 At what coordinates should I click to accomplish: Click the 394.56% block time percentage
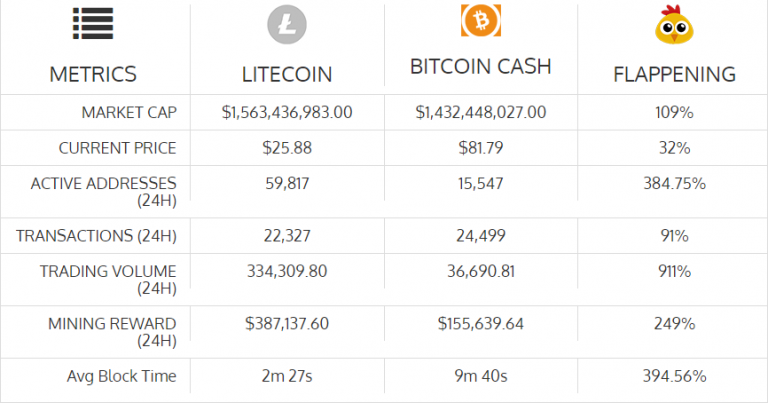point(674,376)
